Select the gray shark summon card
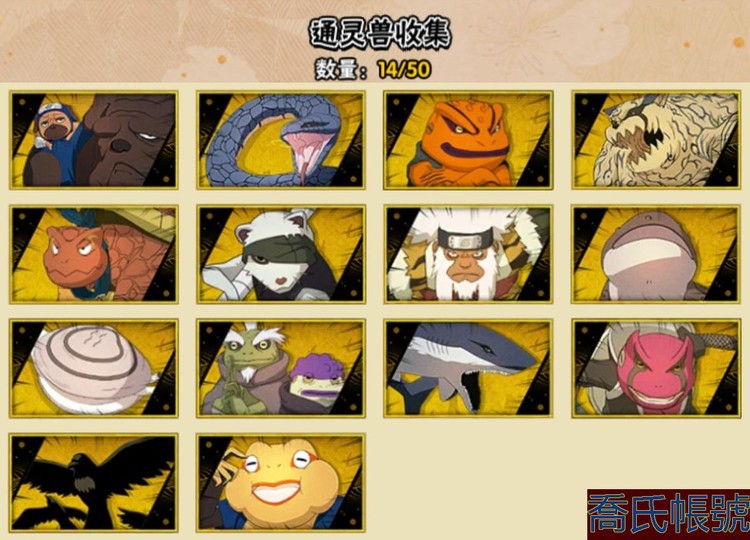The height and width of the screenshot is (540, 750). (x=468, y=368)
